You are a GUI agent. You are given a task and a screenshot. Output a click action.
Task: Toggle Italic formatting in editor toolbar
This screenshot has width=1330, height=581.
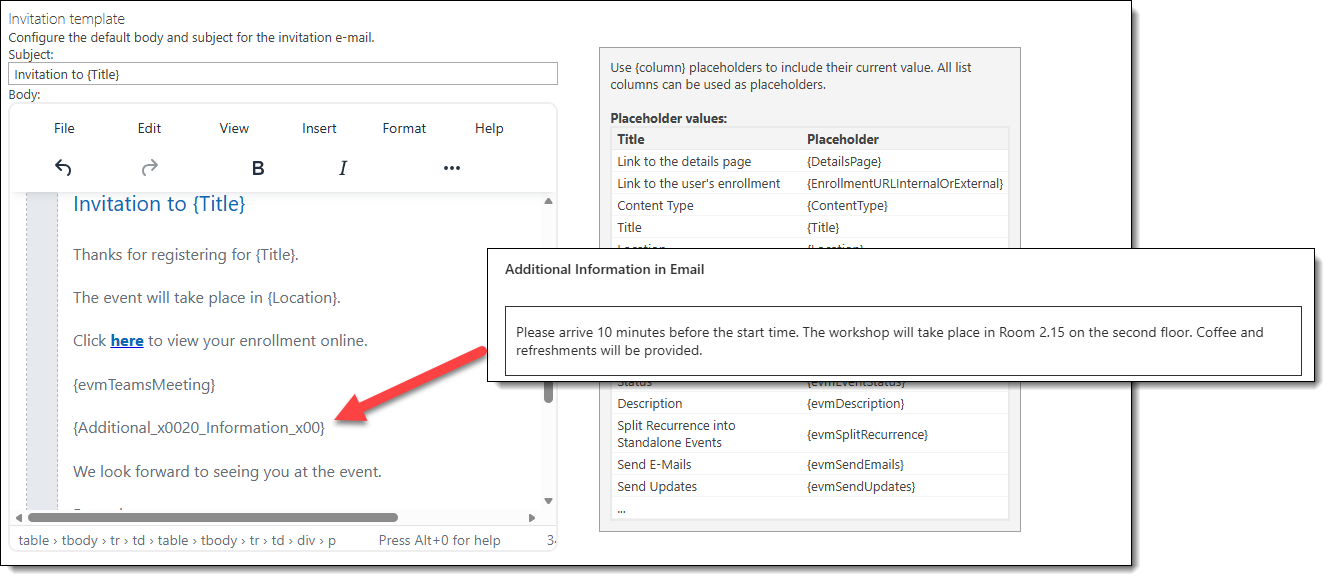pos(343,168)
